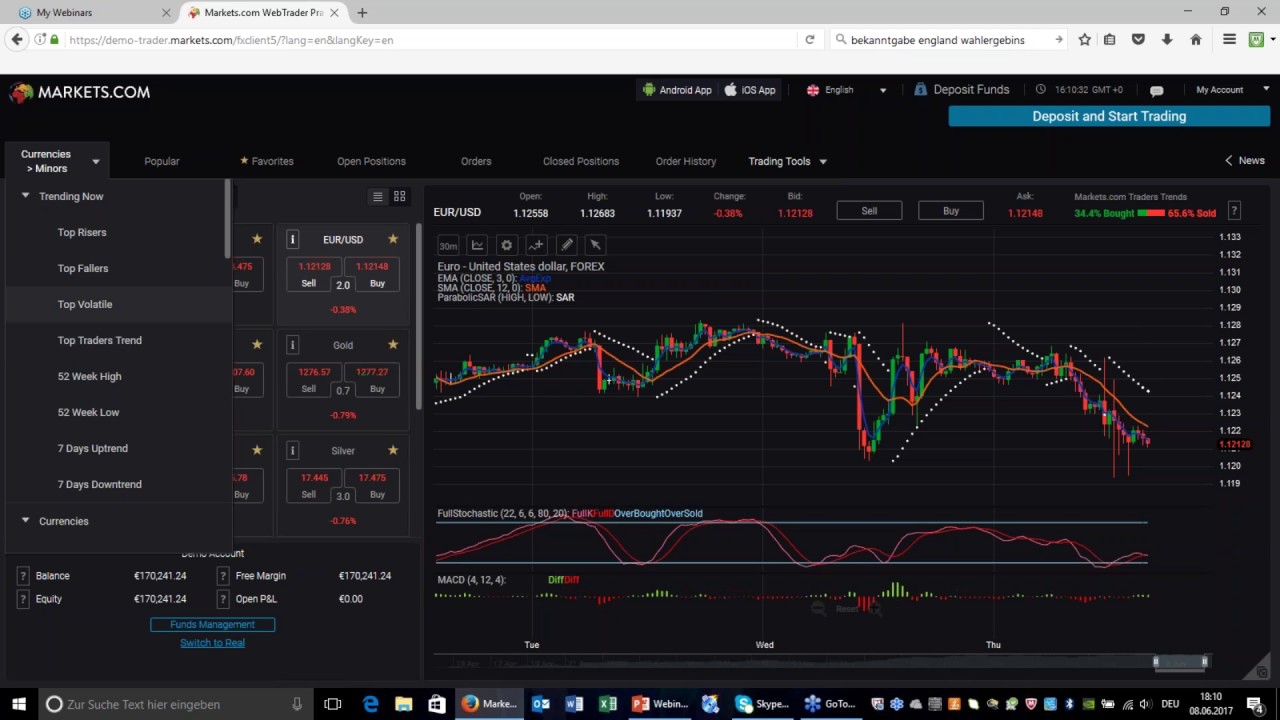Expand the Currencies section in menu
This screenshot has width=1280, height=720.
(26, 521)
